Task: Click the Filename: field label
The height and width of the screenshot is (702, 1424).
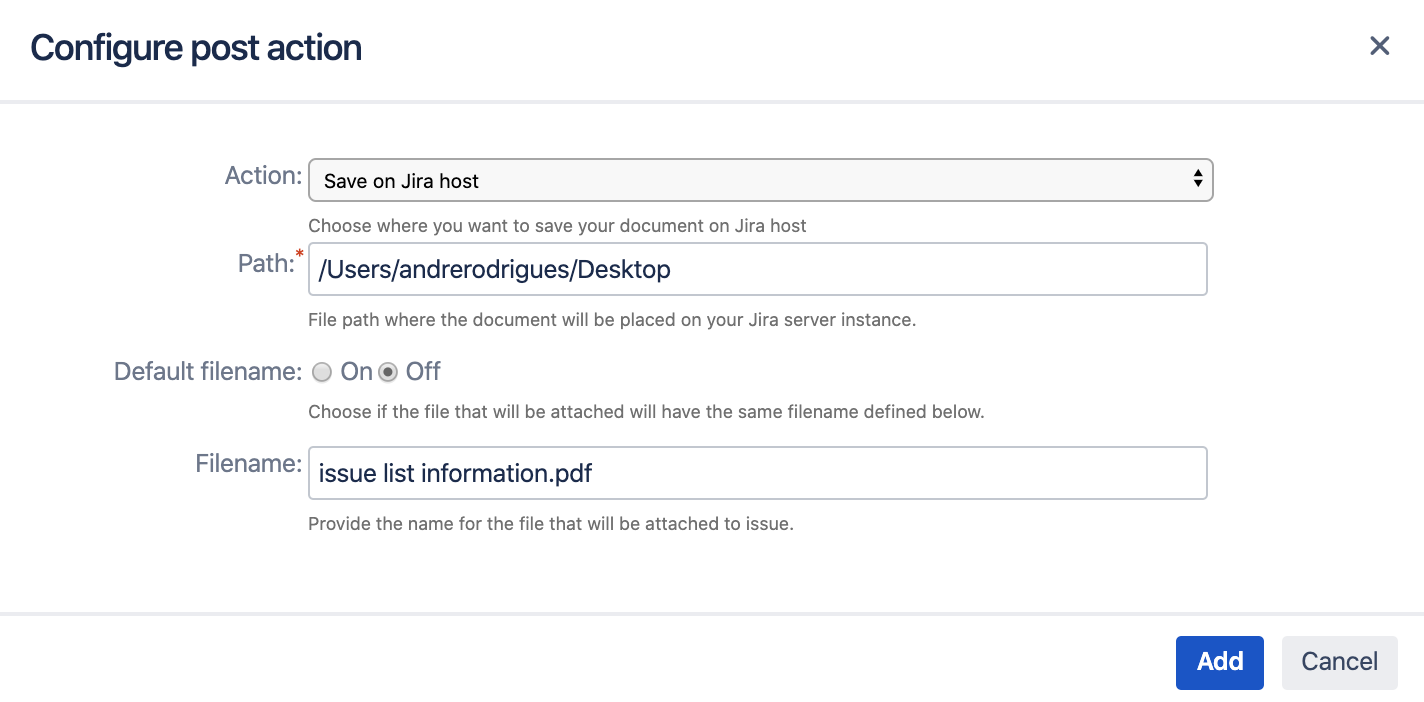Action: click(x=248, y=464)
